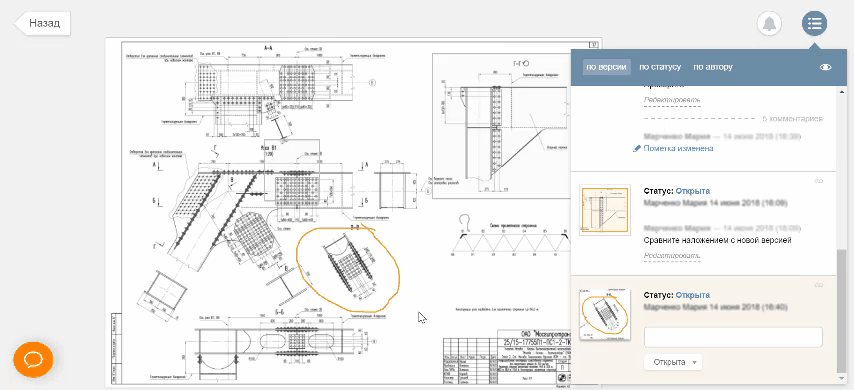Open the orange chat support button

point(33,359)
